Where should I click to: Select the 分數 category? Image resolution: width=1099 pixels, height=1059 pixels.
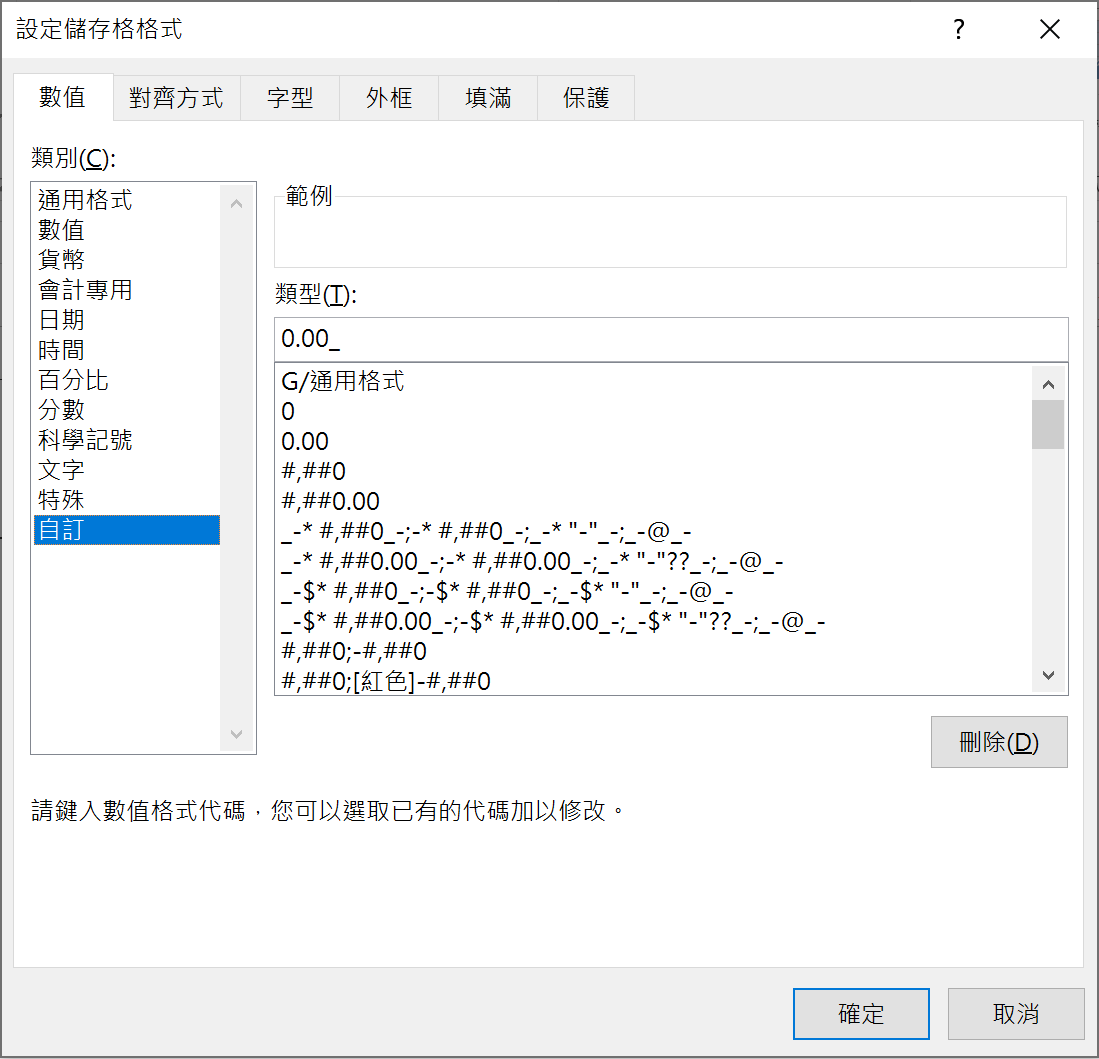127,409
